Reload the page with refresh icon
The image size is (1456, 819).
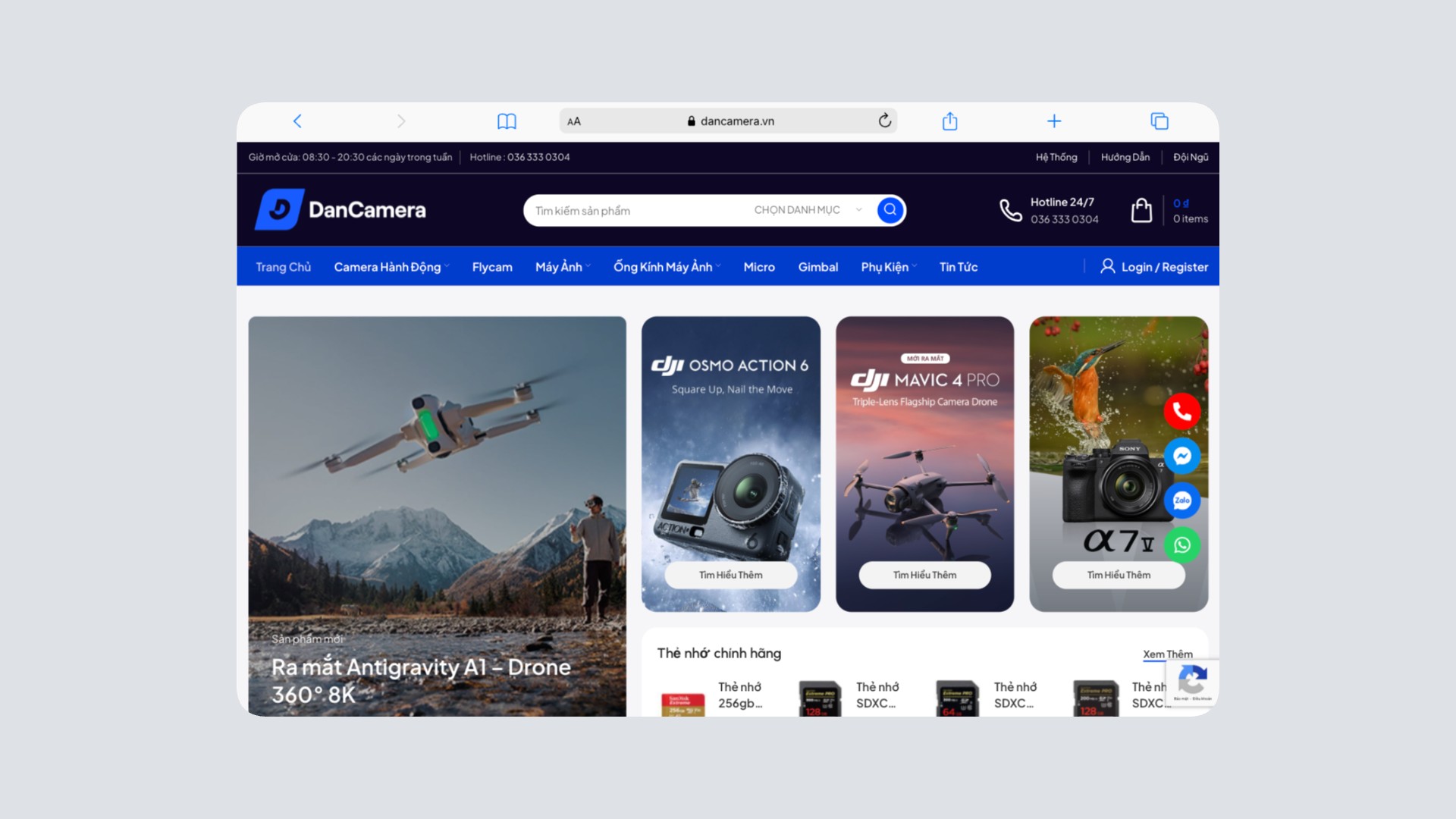[884, 121]
